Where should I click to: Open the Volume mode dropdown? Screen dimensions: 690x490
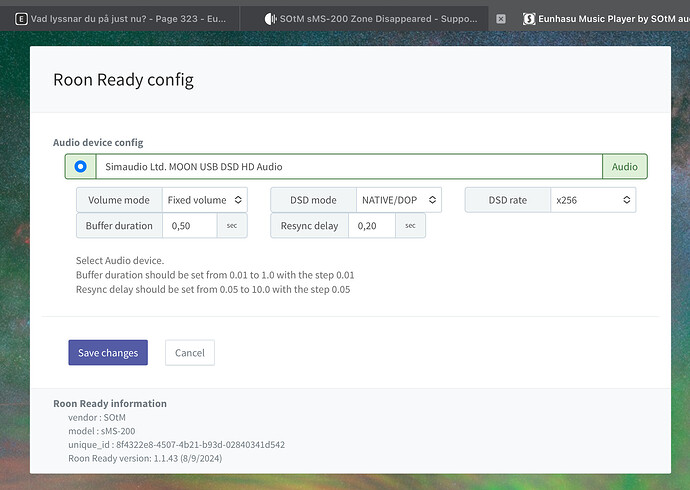(x=204, y=200)
